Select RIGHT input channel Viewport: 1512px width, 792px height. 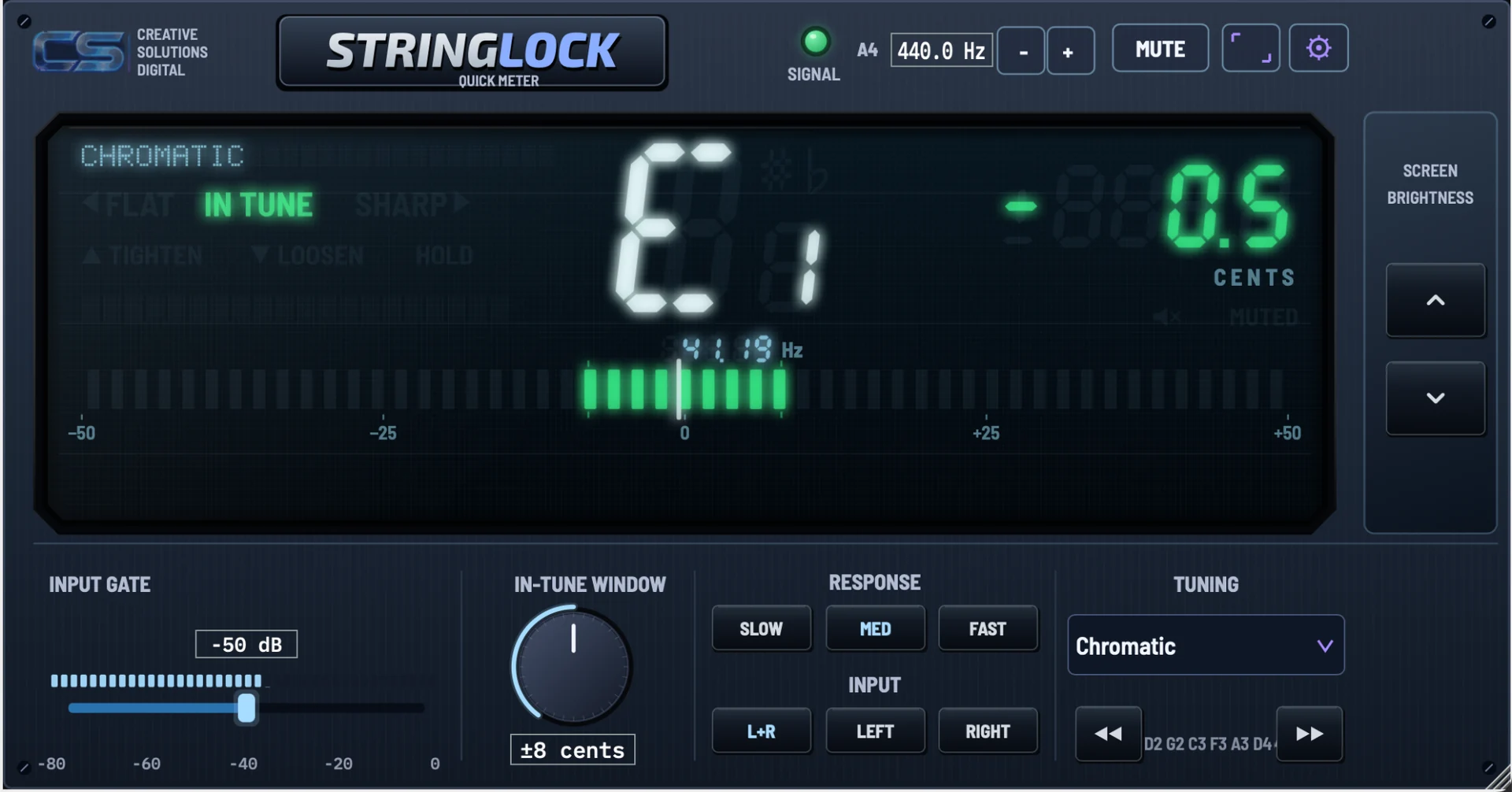pos(988,731)
